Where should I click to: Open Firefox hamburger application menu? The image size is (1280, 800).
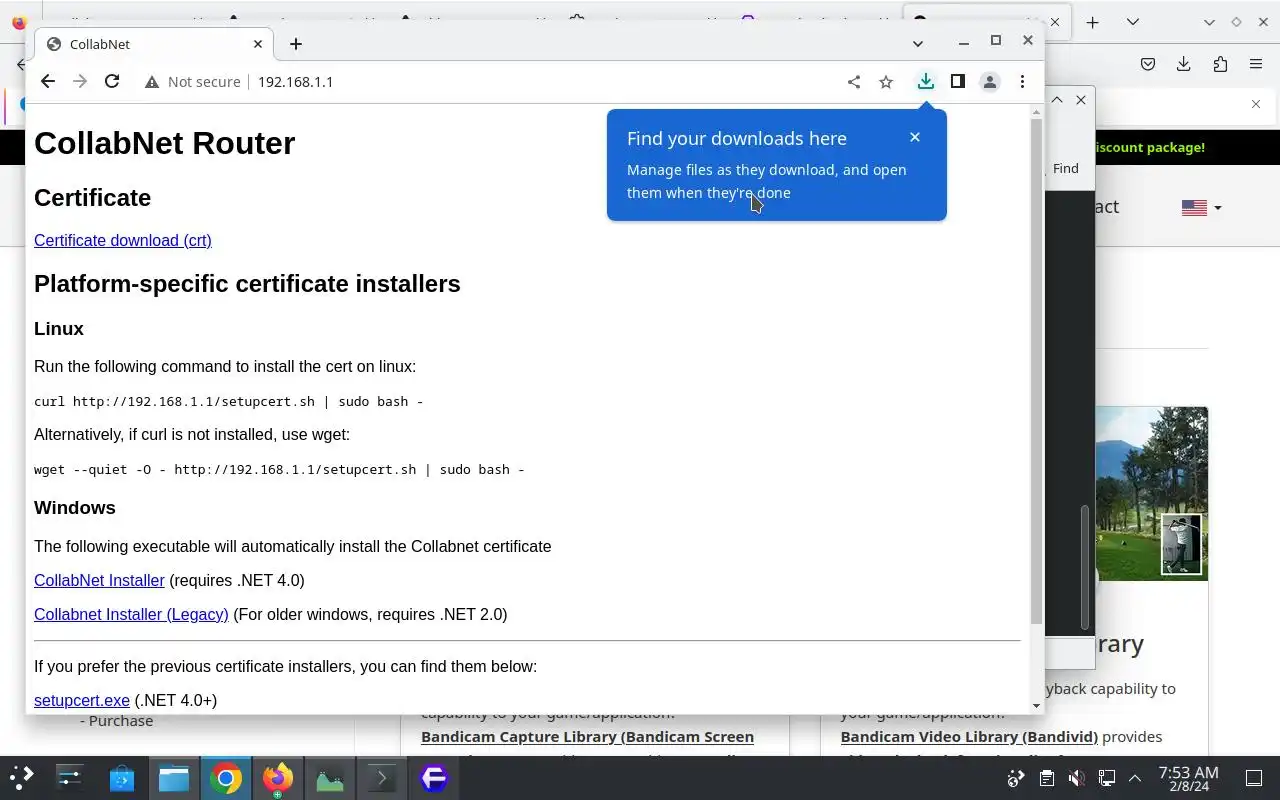tap(1256, 64)
